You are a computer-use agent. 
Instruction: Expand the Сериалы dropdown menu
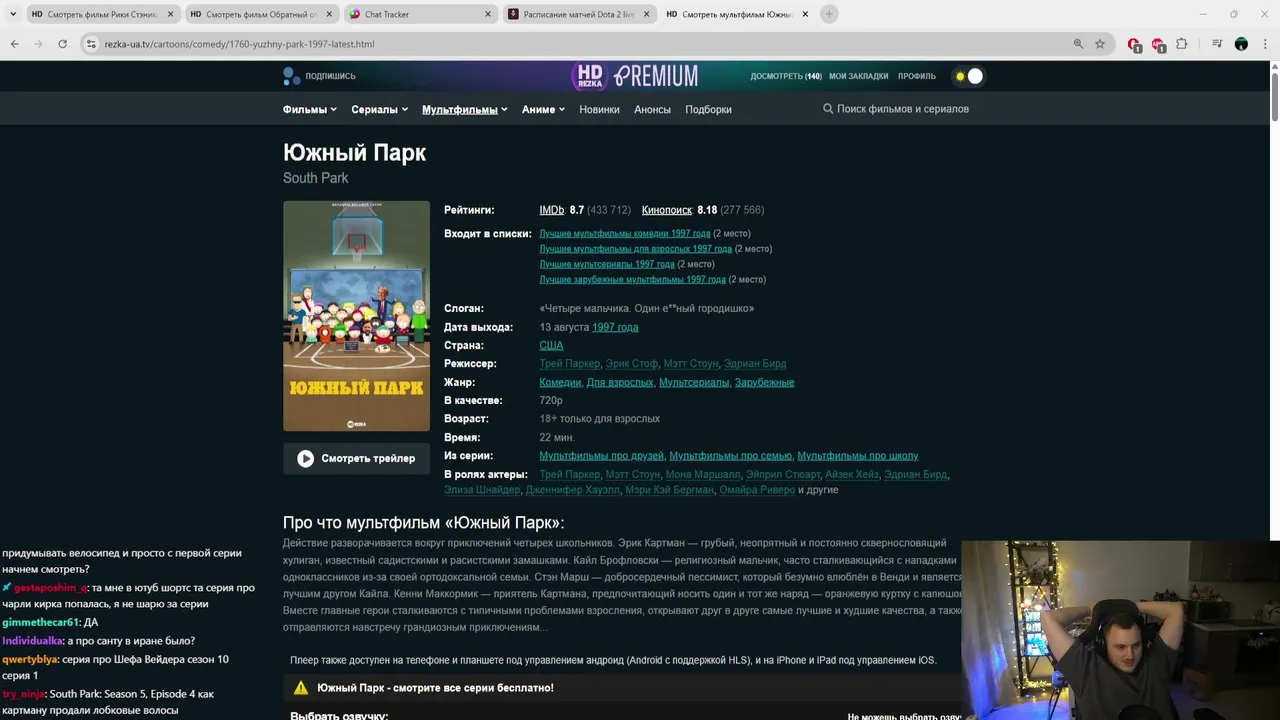[x=379, y=109]
